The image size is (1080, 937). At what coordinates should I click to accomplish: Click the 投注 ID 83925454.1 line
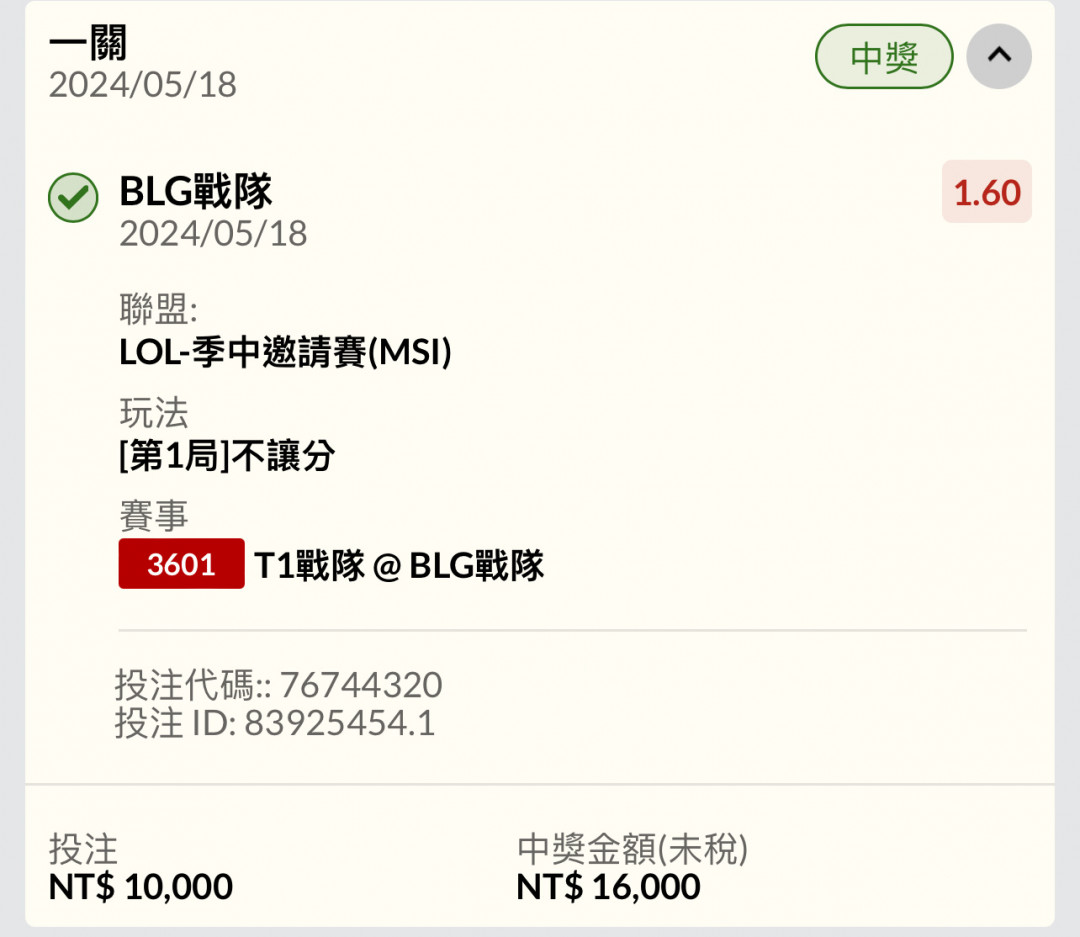click(275, 723)
